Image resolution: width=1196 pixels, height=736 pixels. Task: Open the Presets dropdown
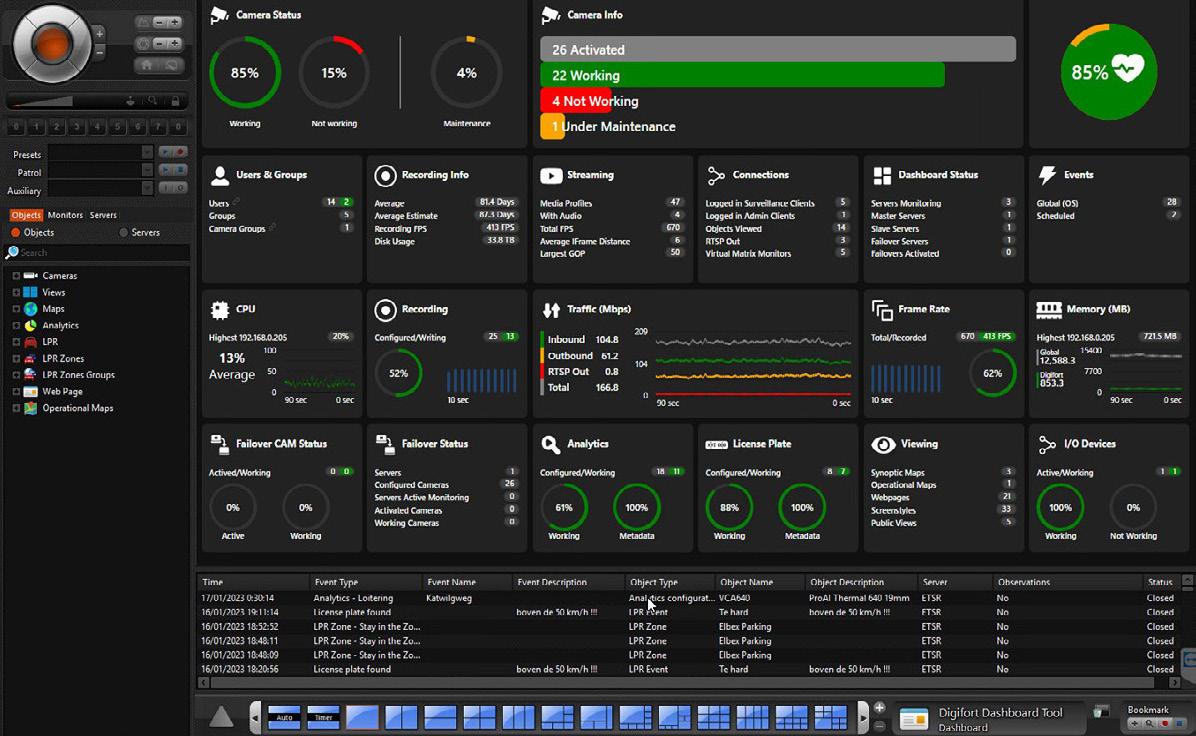pyautogui.click(x=101, y=153)
